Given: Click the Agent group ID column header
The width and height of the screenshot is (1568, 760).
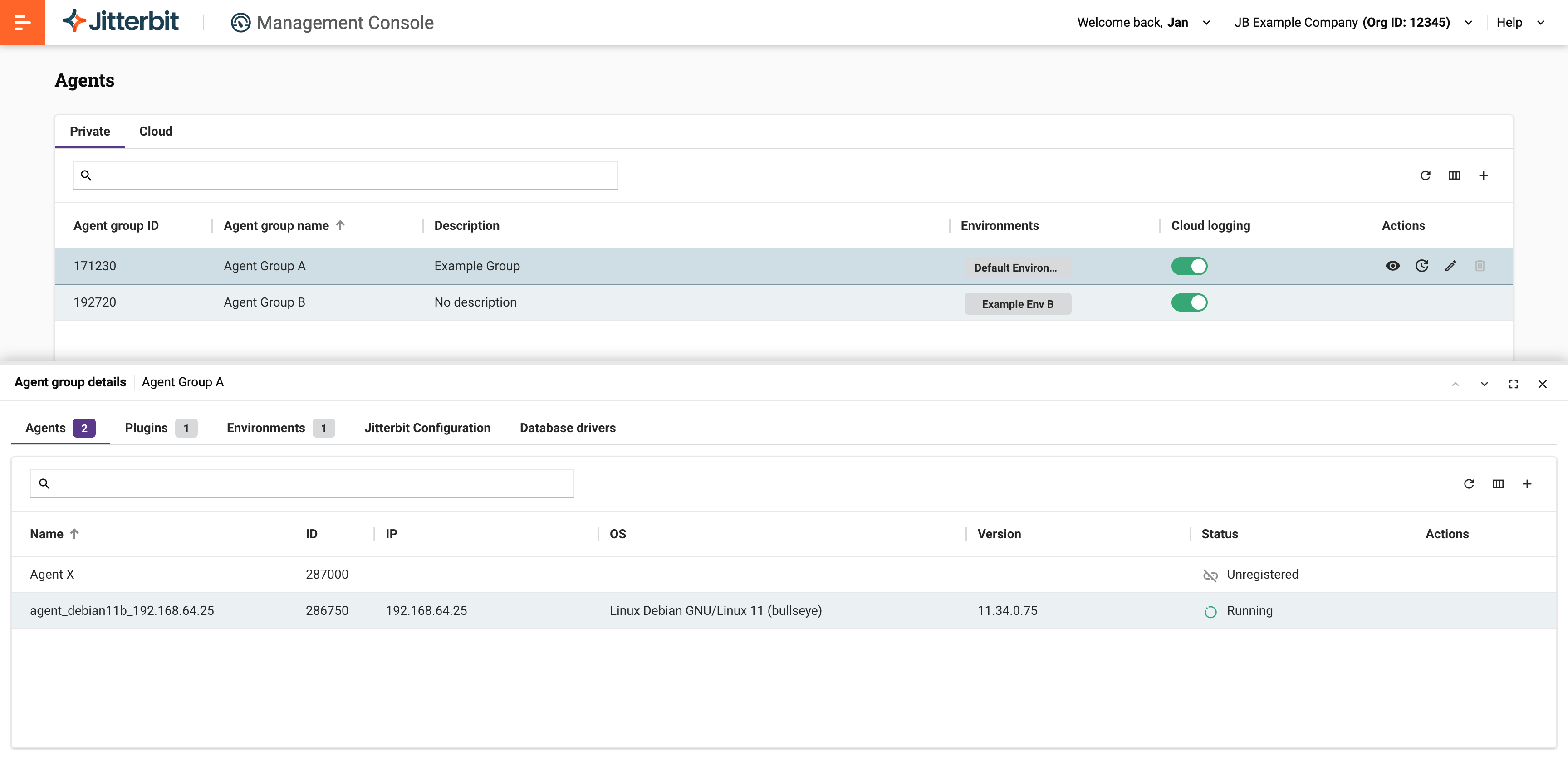Looking at the screenshot, I should click(116, 226).
